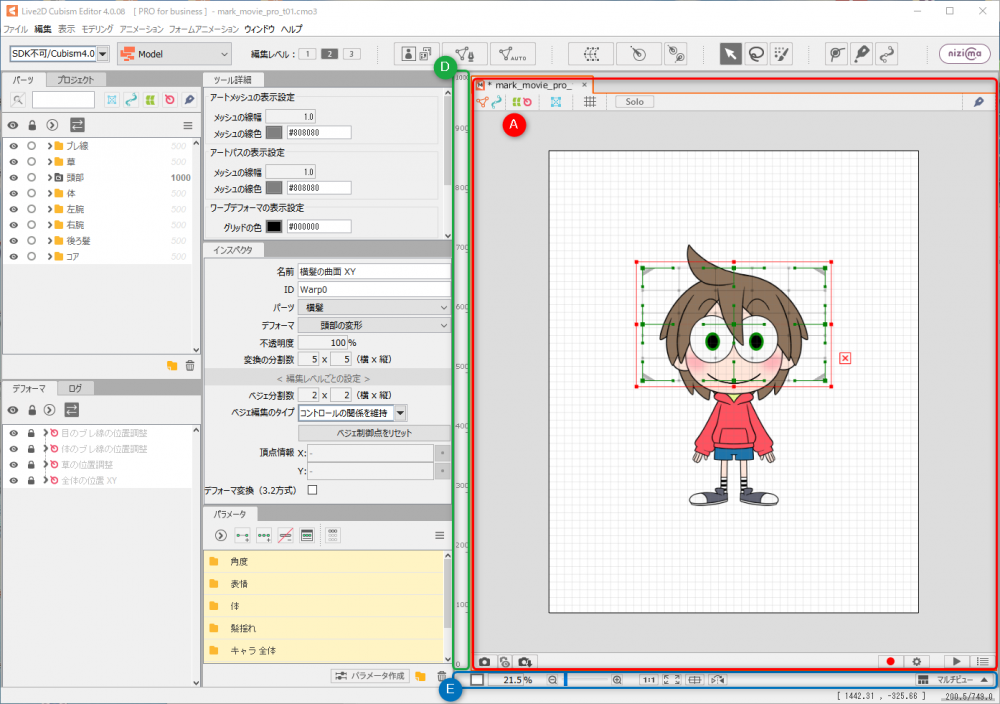Open the モデリング menu
Viewport: 1000px width, 704px height.
pos(97,29)
